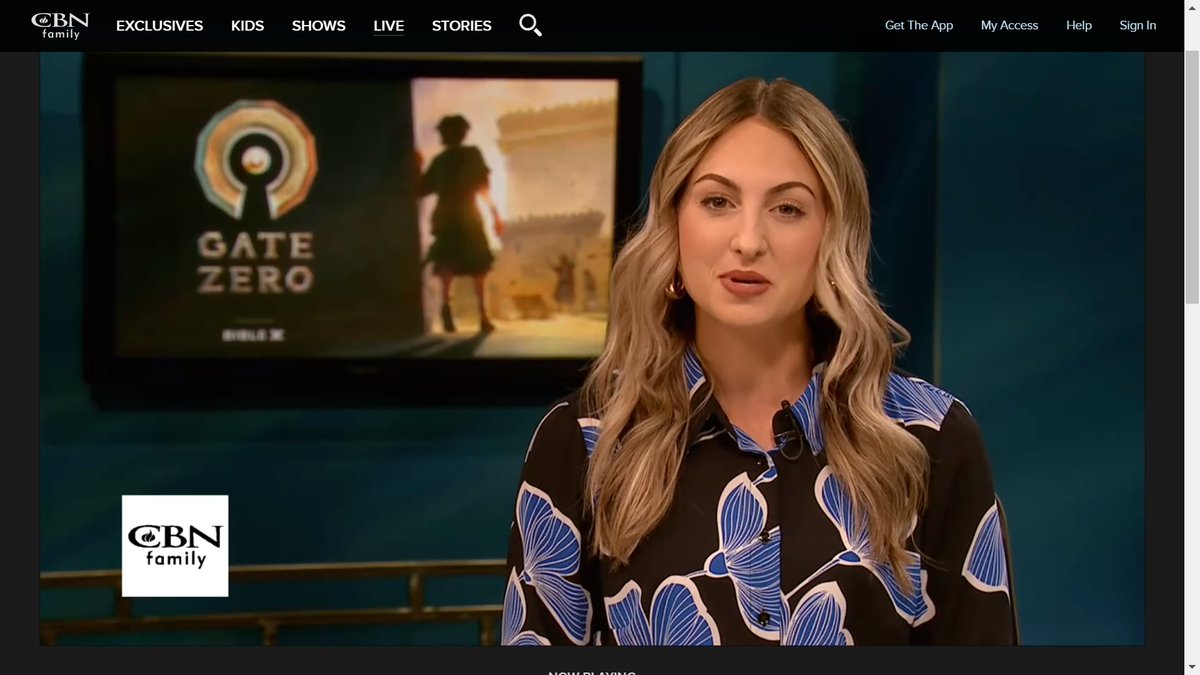Click Sign In

coord(1137,25)
